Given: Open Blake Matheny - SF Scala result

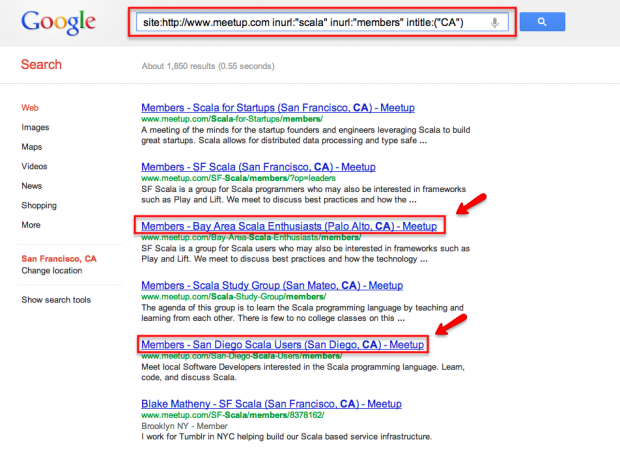Looking at the screenshot, I should click(x=271, y=404).
